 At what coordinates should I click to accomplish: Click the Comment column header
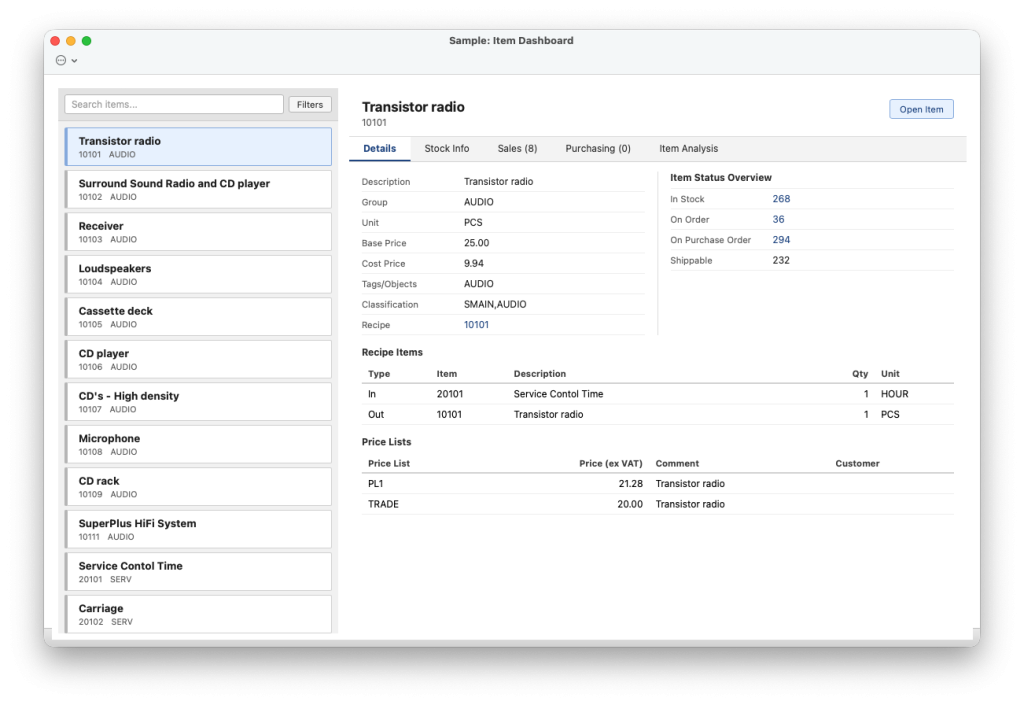(x=677, y=463)
